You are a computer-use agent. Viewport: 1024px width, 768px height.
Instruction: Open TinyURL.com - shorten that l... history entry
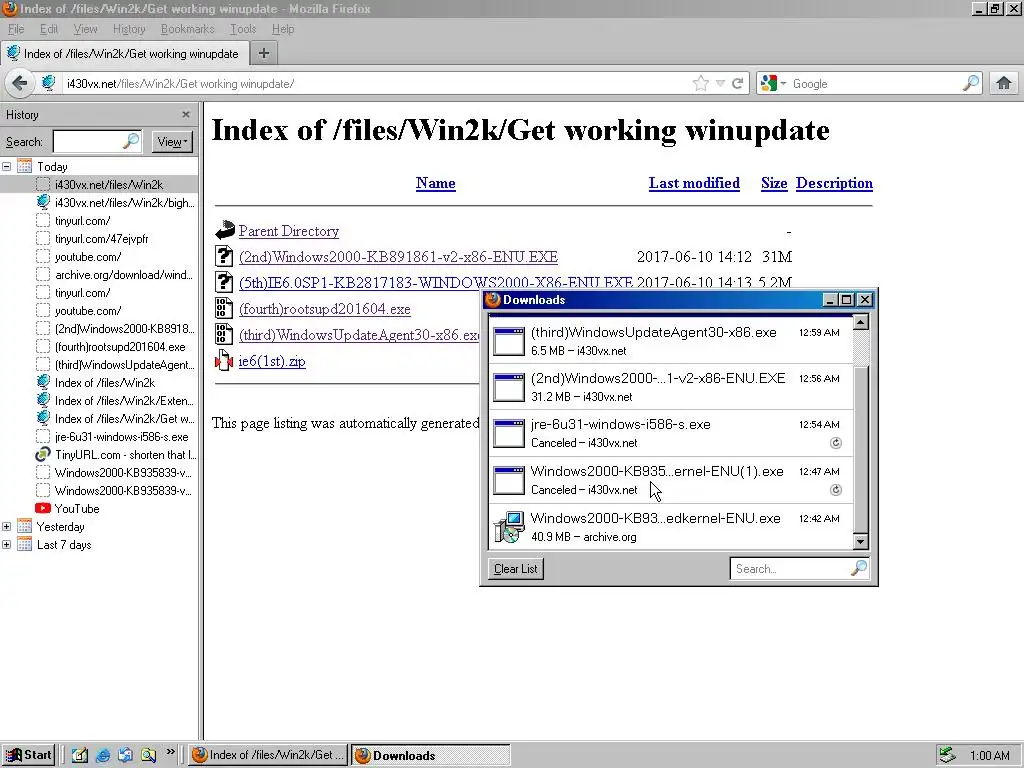click(125, 455)
